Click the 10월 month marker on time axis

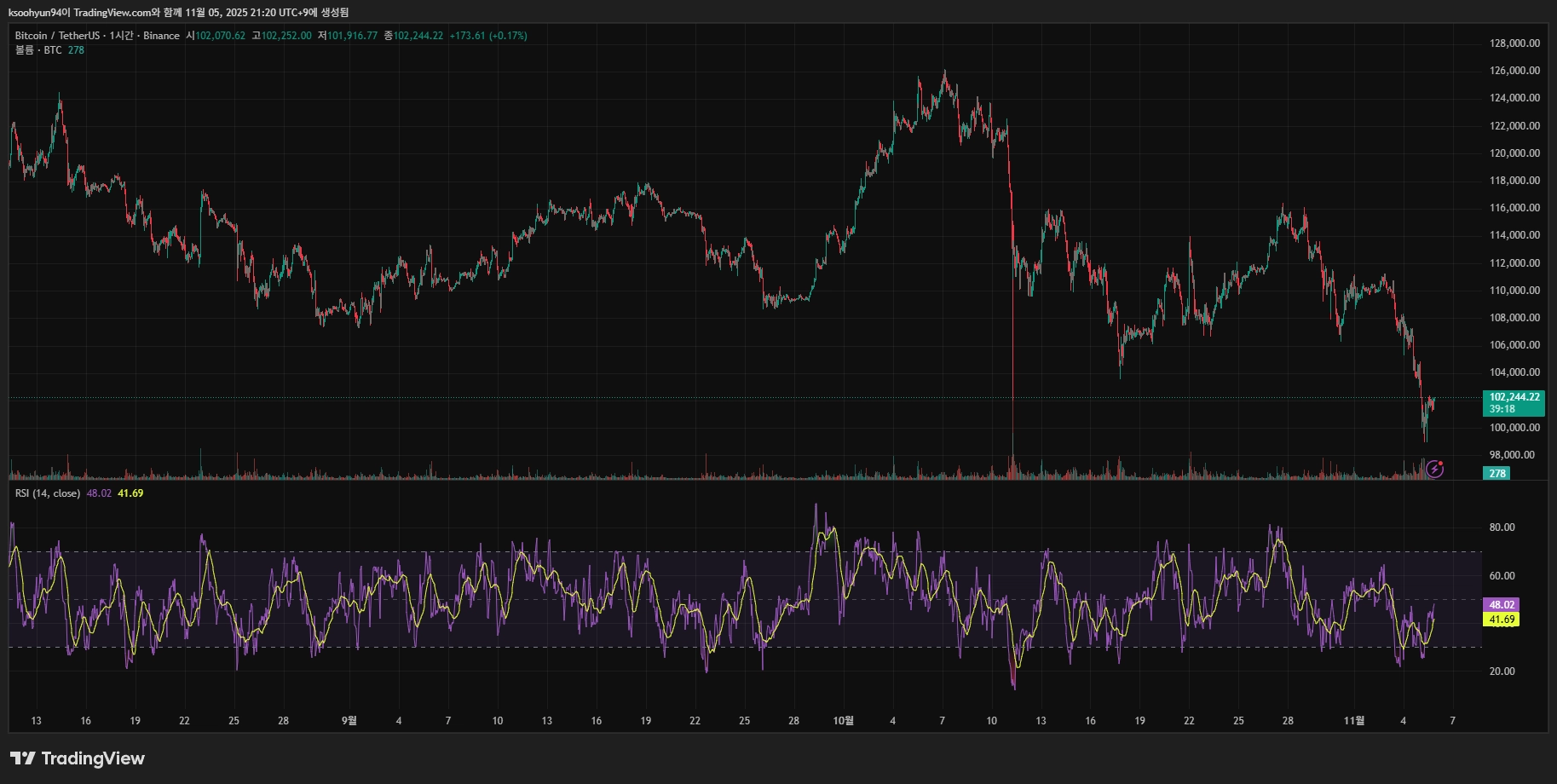pyautogui.click(x=843, y=721)
